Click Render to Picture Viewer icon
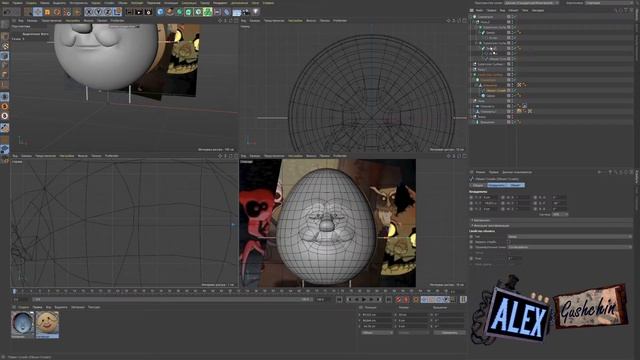 (139, 12)
